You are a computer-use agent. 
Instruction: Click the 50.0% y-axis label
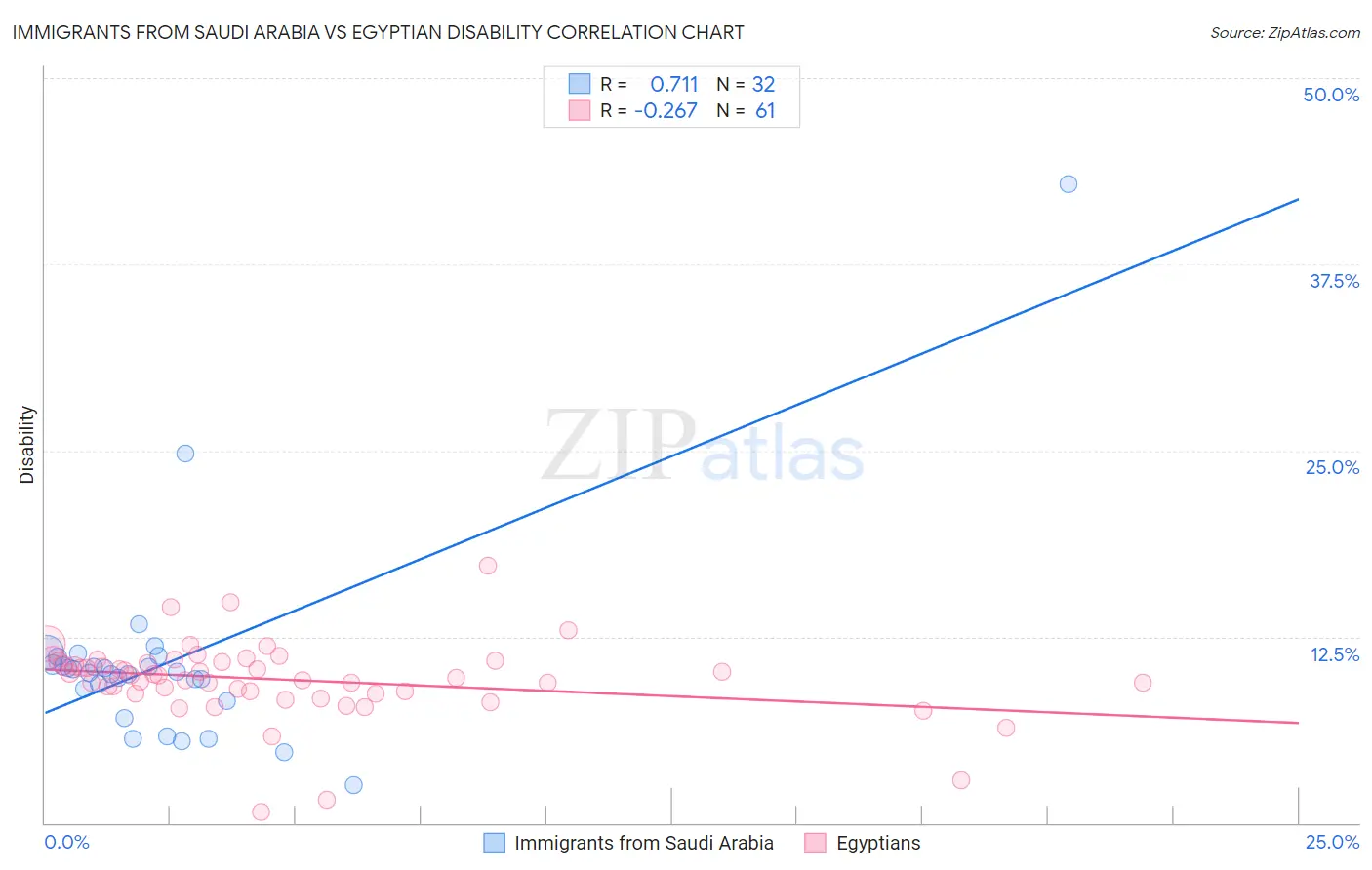[1331, 95]
